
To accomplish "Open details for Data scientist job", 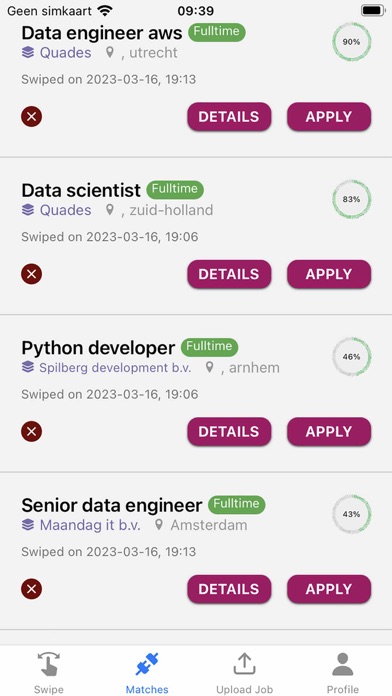I will [x=229, y=274].
